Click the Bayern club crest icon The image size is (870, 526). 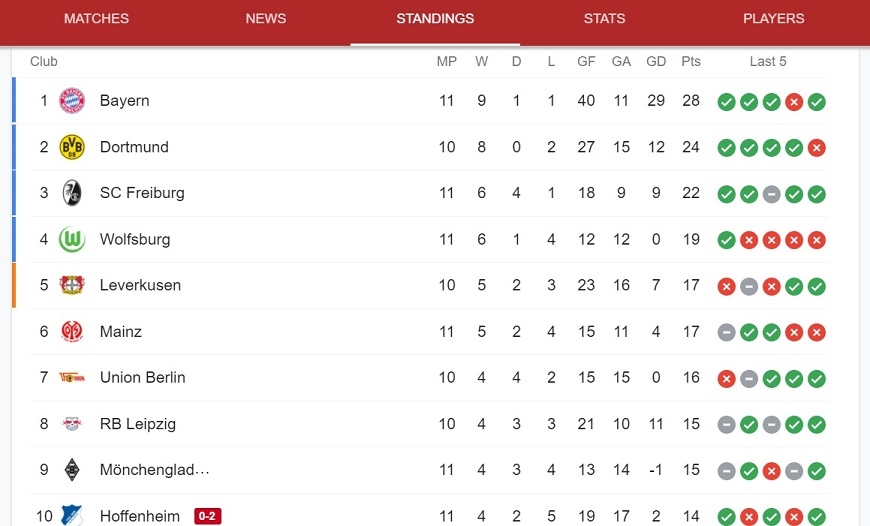[x=72, y=100]
